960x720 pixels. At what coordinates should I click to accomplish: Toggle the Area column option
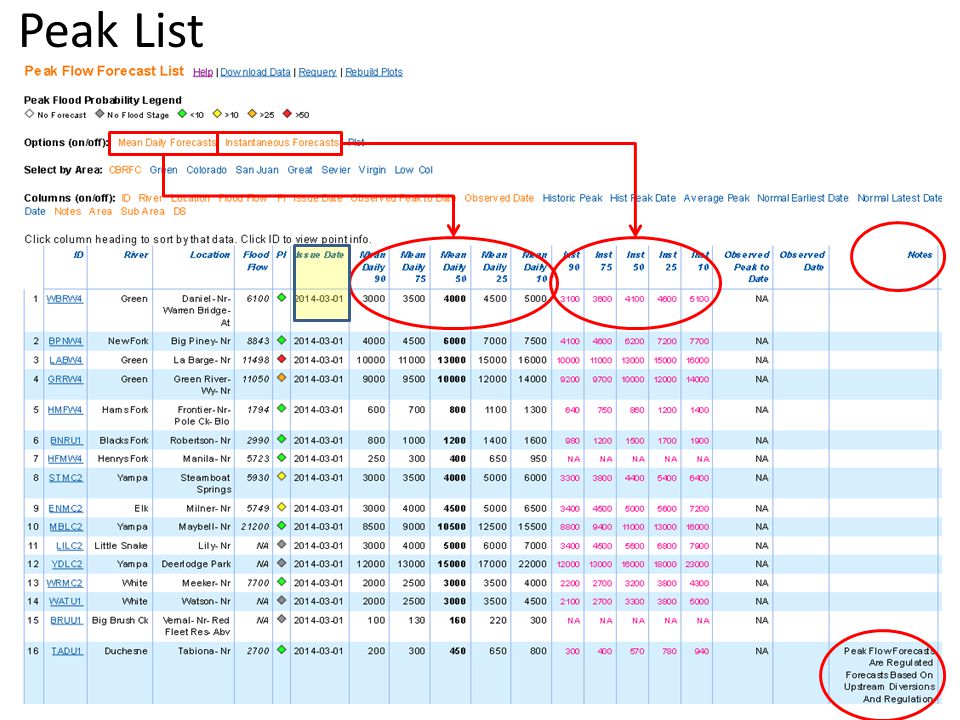pyautogui.click(x=100, y=211)
